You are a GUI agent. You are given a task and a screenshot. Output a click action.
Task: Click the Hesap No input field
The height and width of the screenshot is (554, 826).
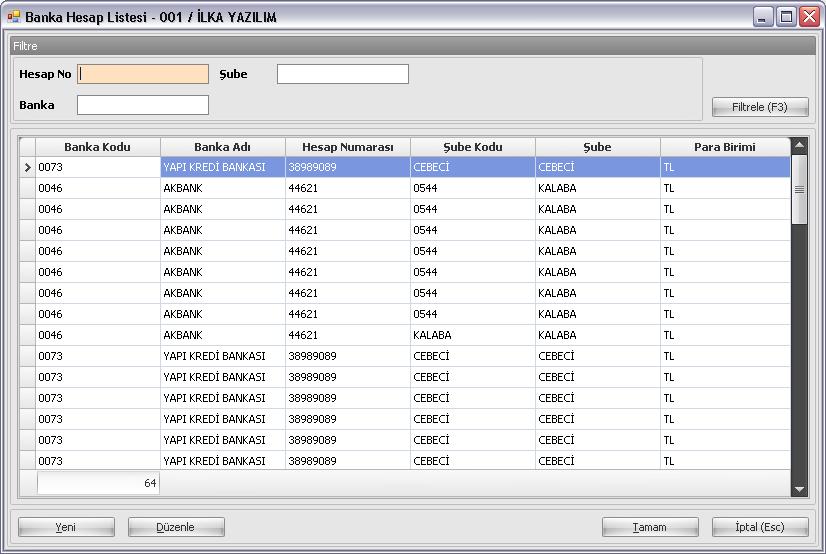pyautogui.click(x=143, y=74)
